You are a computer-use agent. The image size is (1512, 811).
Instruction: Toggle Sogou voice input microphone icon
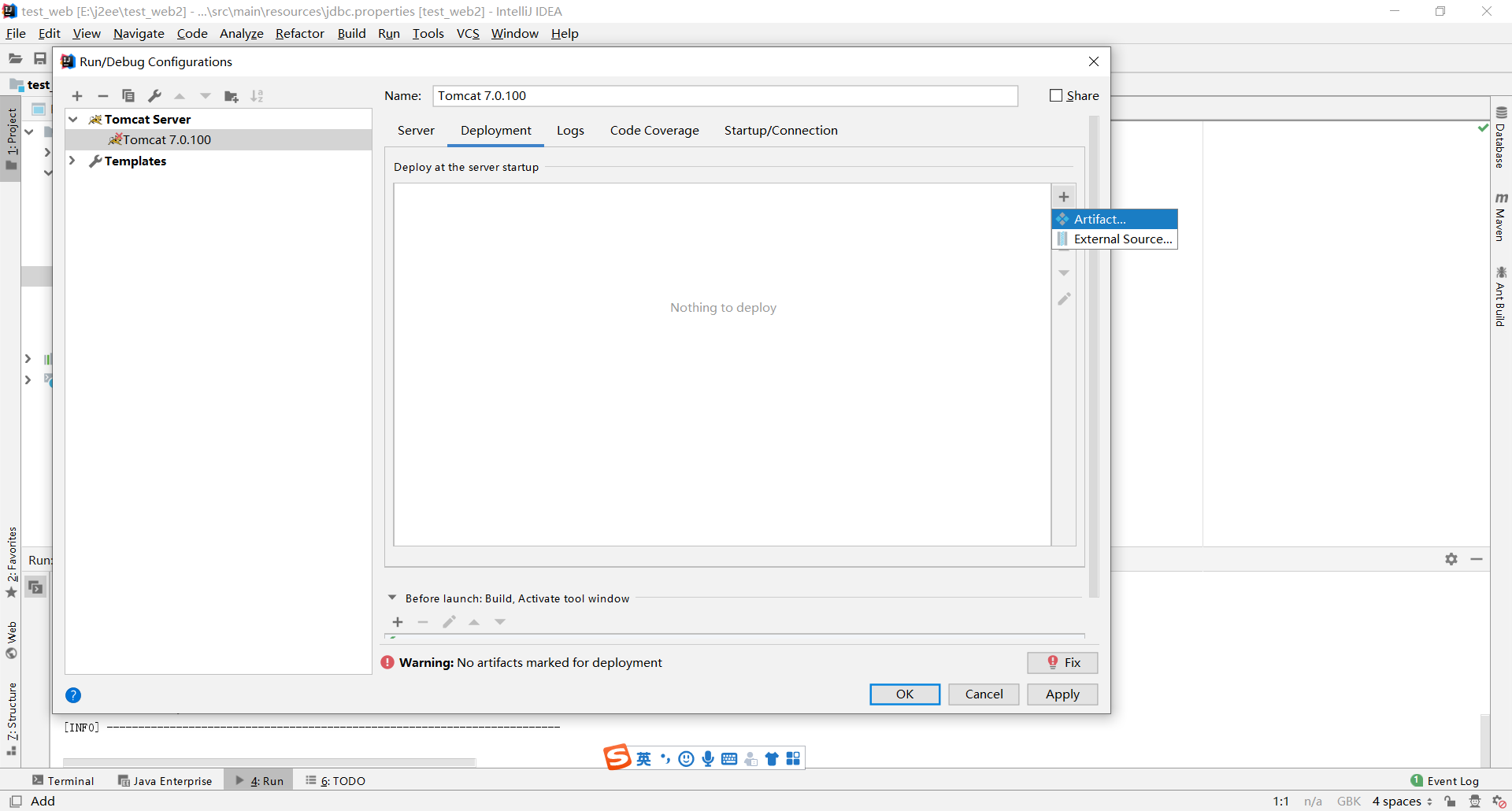click(x=708, y=758)
